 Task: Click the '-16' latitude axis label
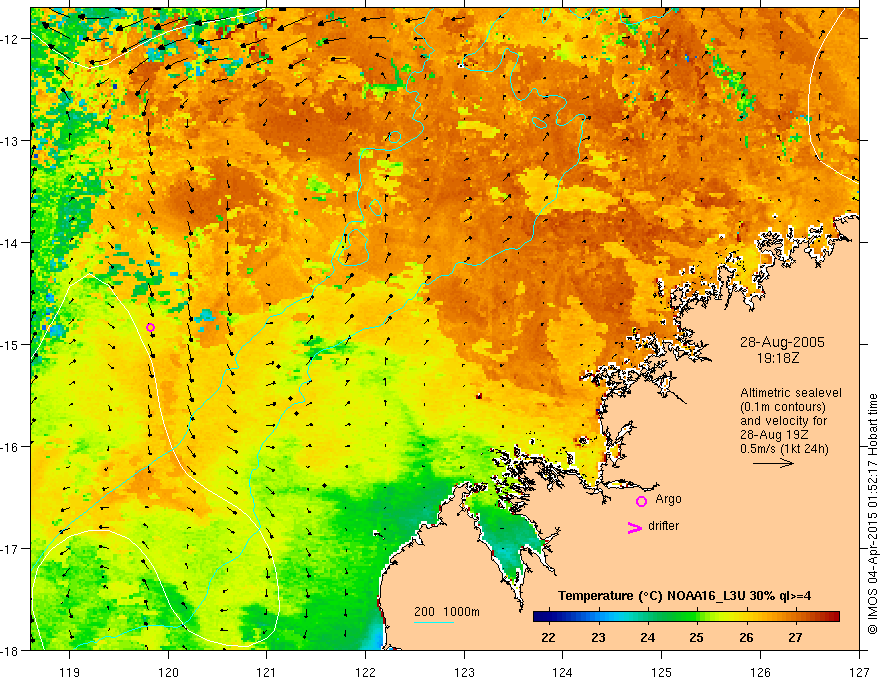click(x=11, y=447)
